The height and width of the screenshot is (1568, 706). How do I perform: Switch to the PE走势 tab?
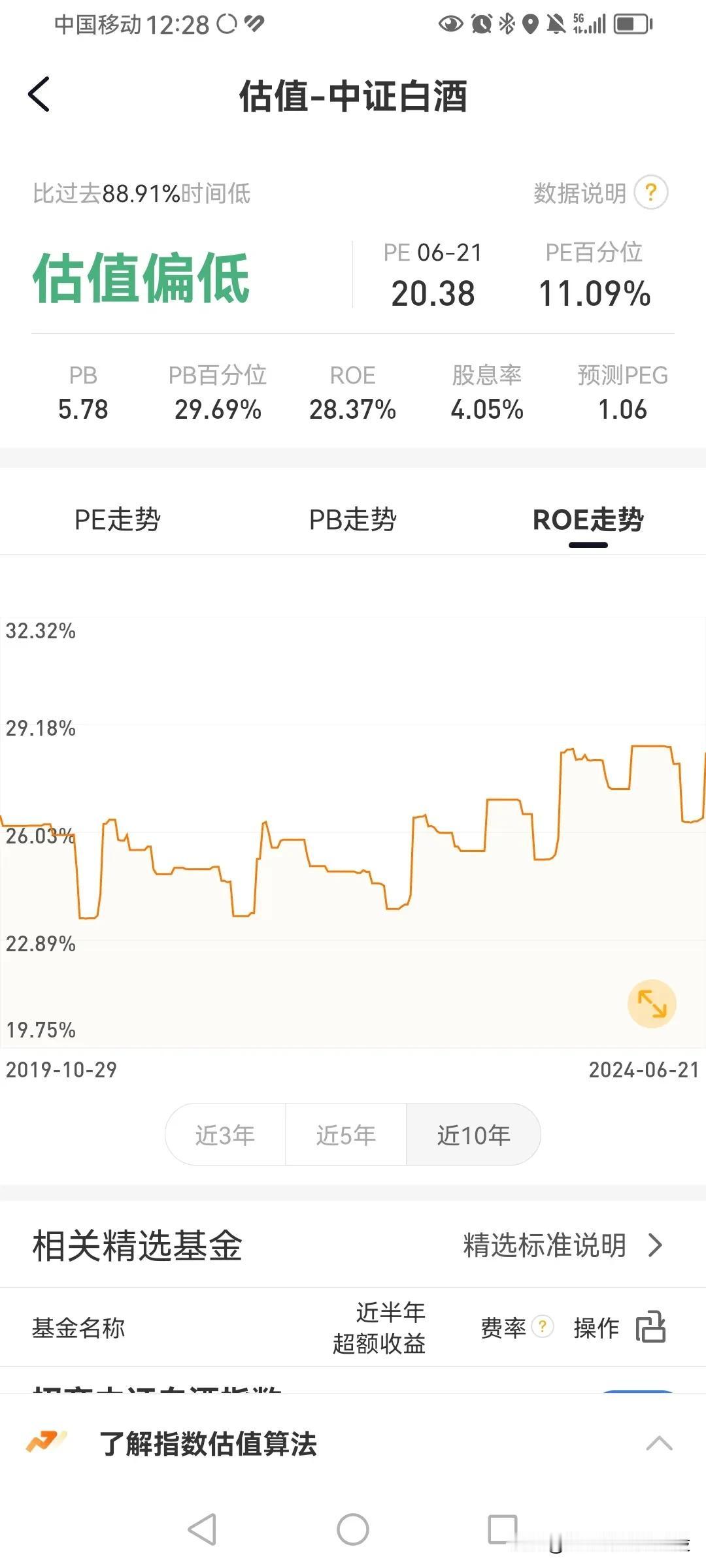tap(118, 520)
